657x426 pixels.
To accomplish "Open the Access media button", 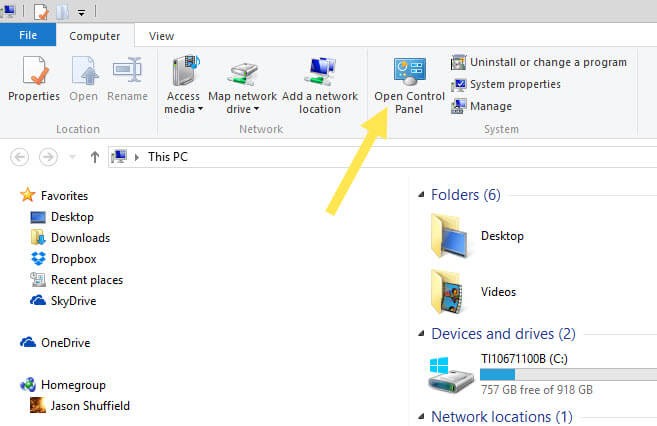I will coord(183,85).
